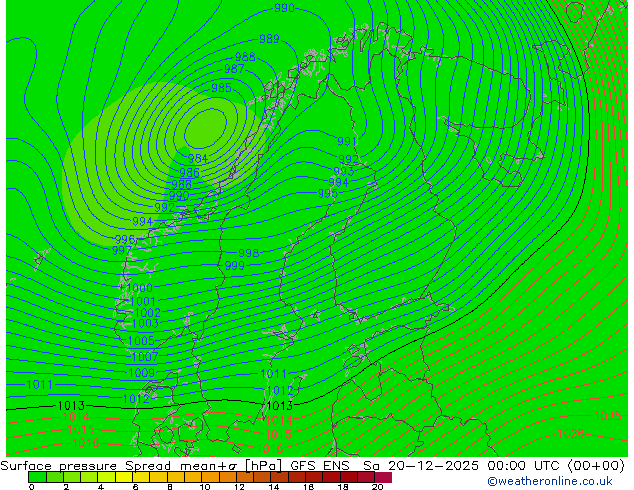The image size is (634, 490).
Task: Click the 1002 isobar label
Action: (148, 313)
